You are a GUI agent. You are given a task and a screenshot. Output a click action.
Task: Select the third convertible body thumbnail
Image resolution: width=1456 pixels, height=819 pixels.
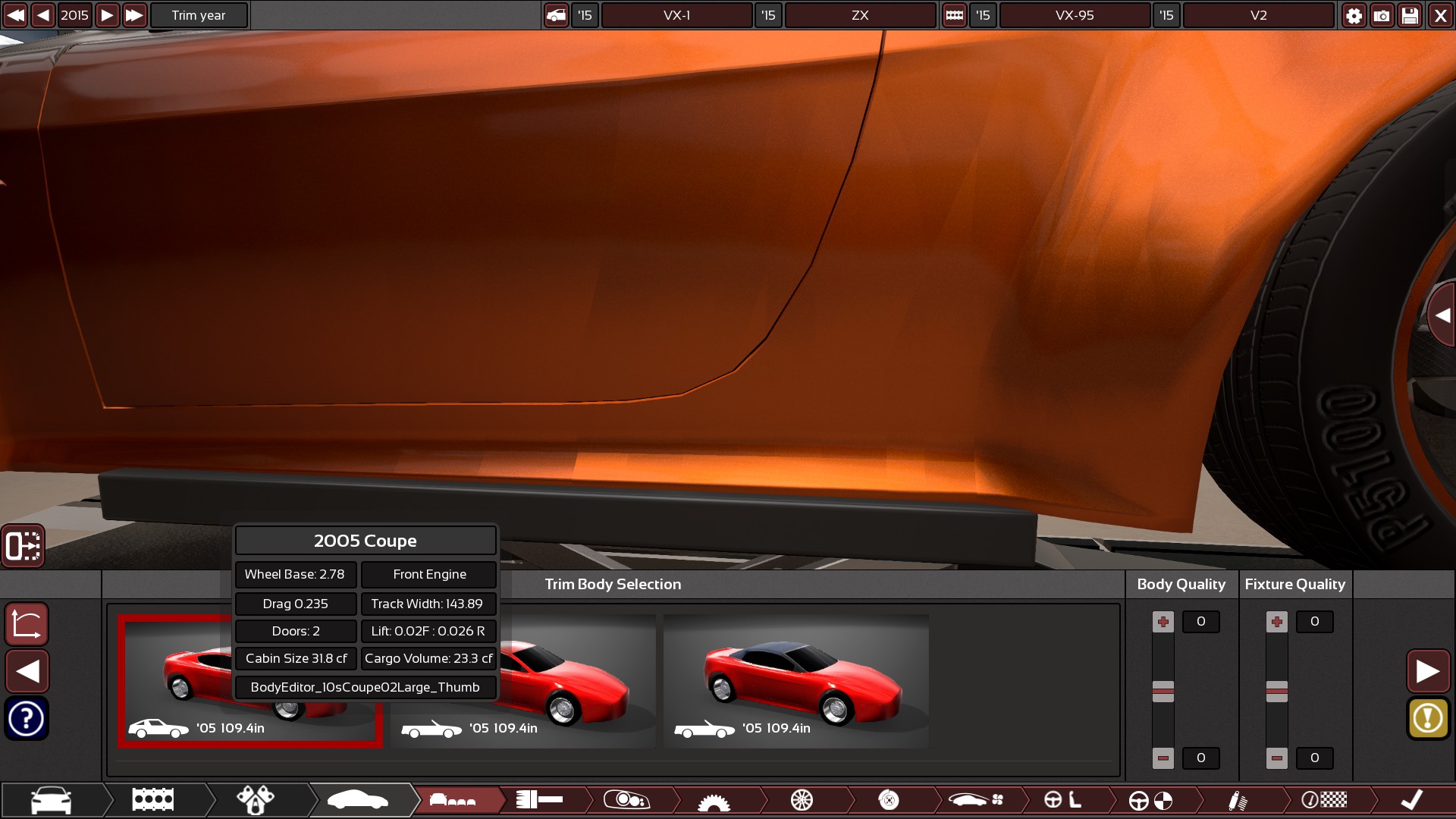(x=795, y=680)
